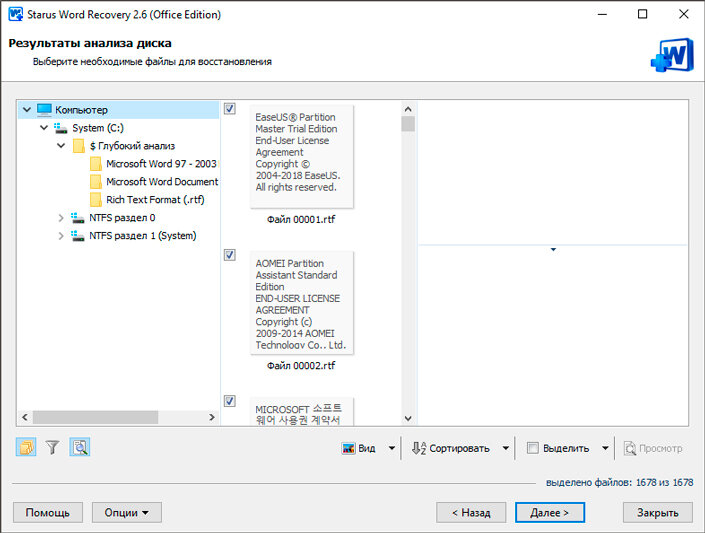Open the AOMEI Partition Assistant thumbnail

point(302,303)
